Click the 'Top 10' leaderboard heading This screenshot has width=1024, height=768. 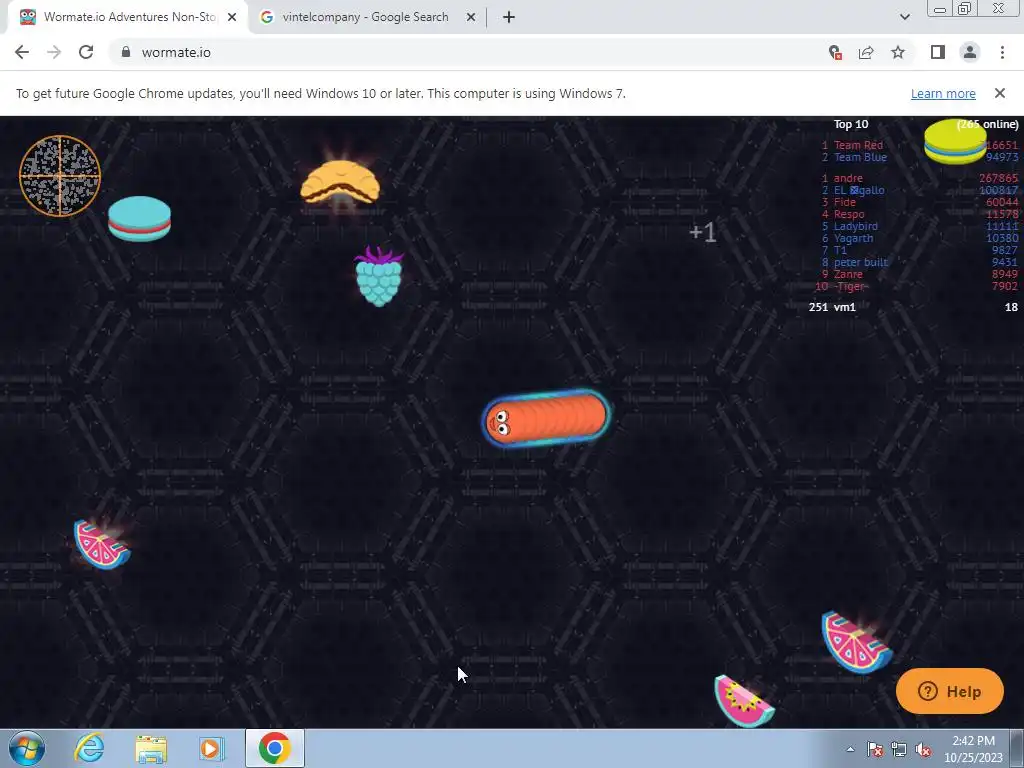pos(851,124)
